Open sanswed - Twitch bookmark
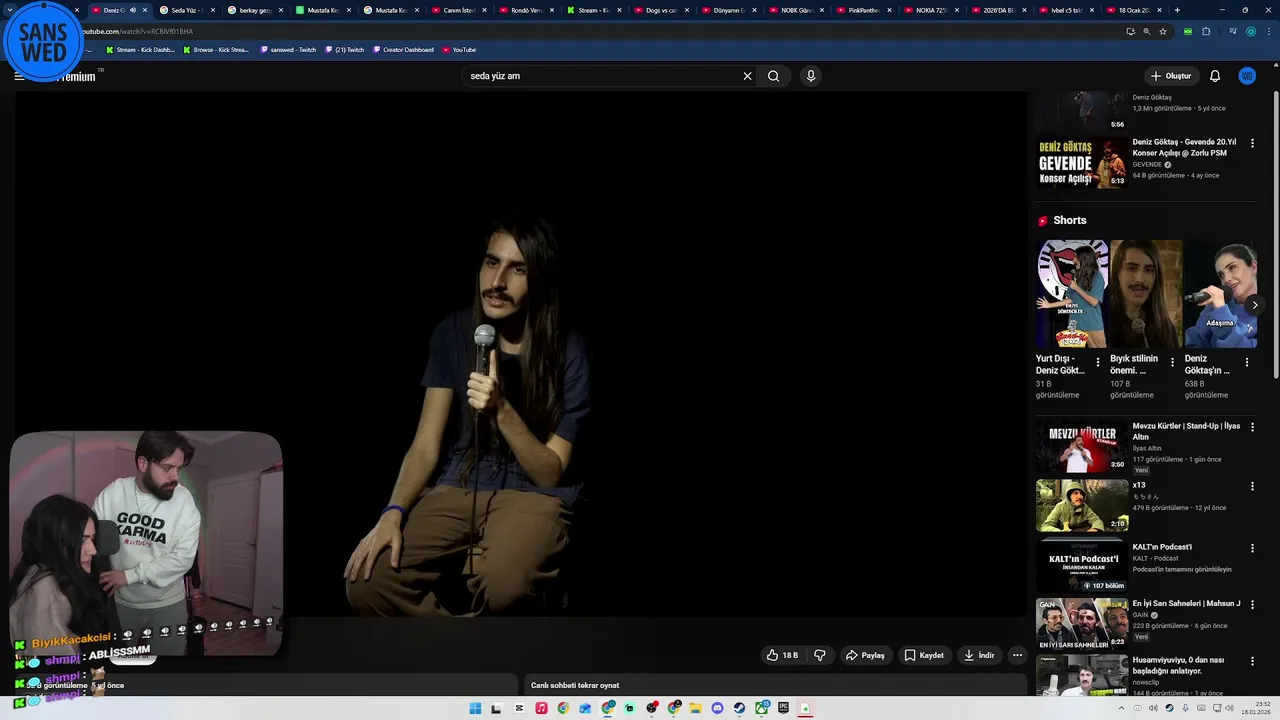The width and height of the screenshot is (1280, 720). (287, 49)
